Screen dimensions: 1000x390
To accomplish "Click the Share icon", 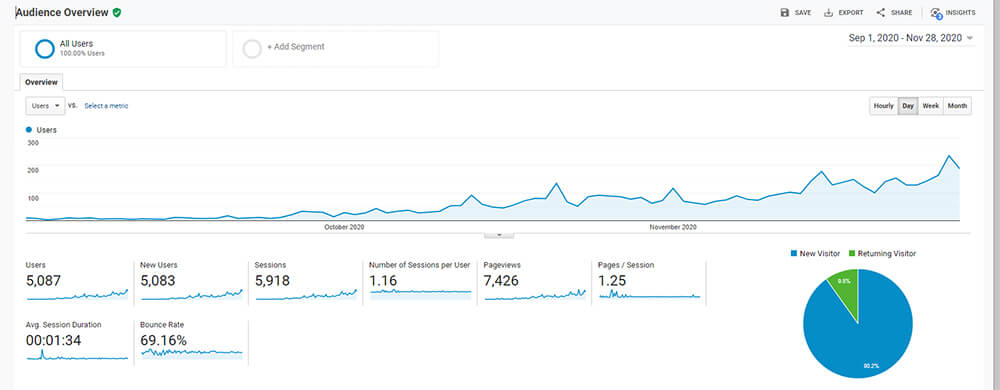I will 881,13.
